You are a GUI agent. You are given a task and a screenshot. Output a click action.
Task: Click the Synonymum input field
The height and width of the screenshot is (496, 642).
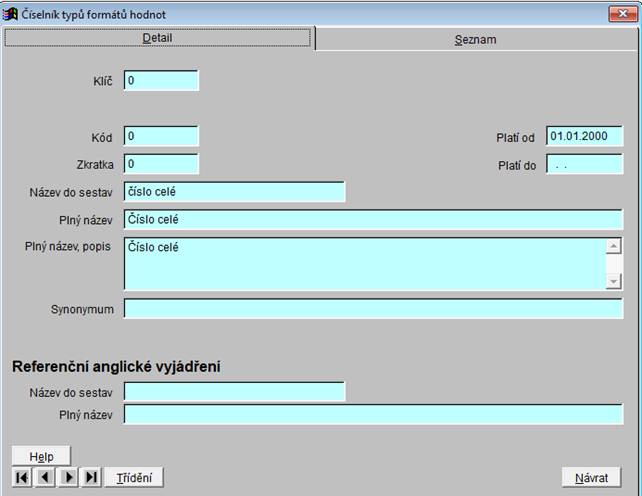coord(373,309)
